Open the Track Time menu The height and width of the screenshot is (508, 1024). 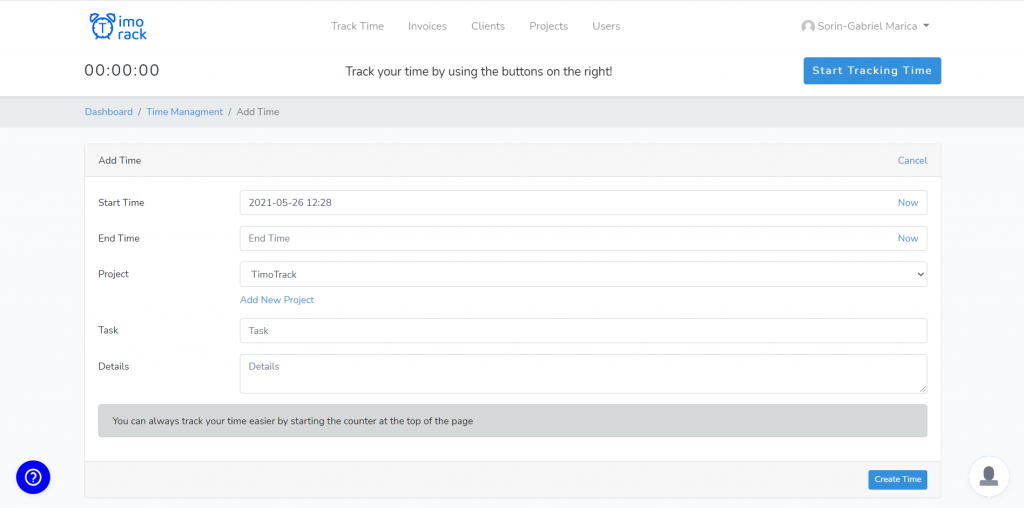pos(357,27)
